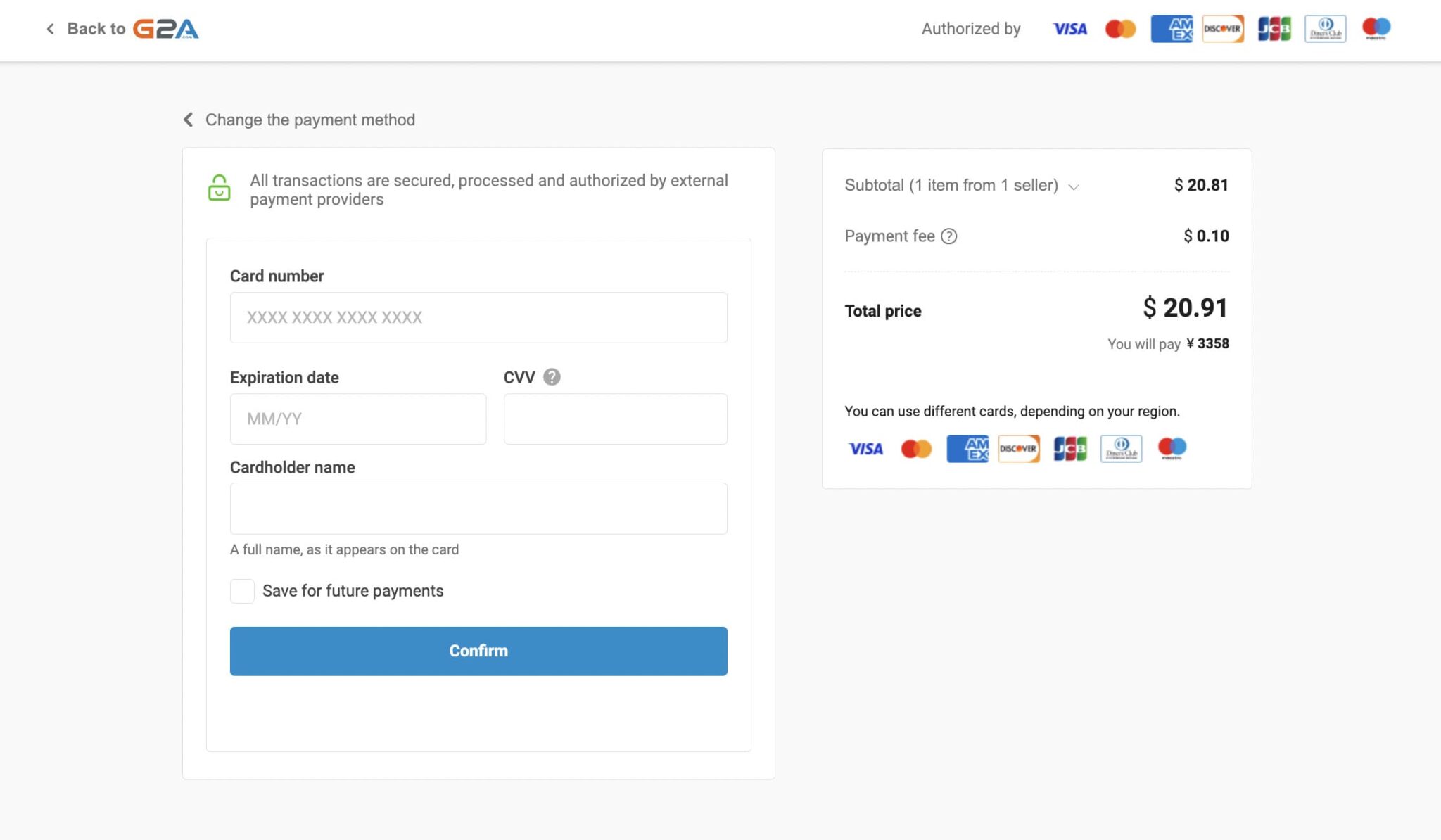The image size is (1441, 840).
Task: Select the Cardholder name text field
Action: click(478, 508)
